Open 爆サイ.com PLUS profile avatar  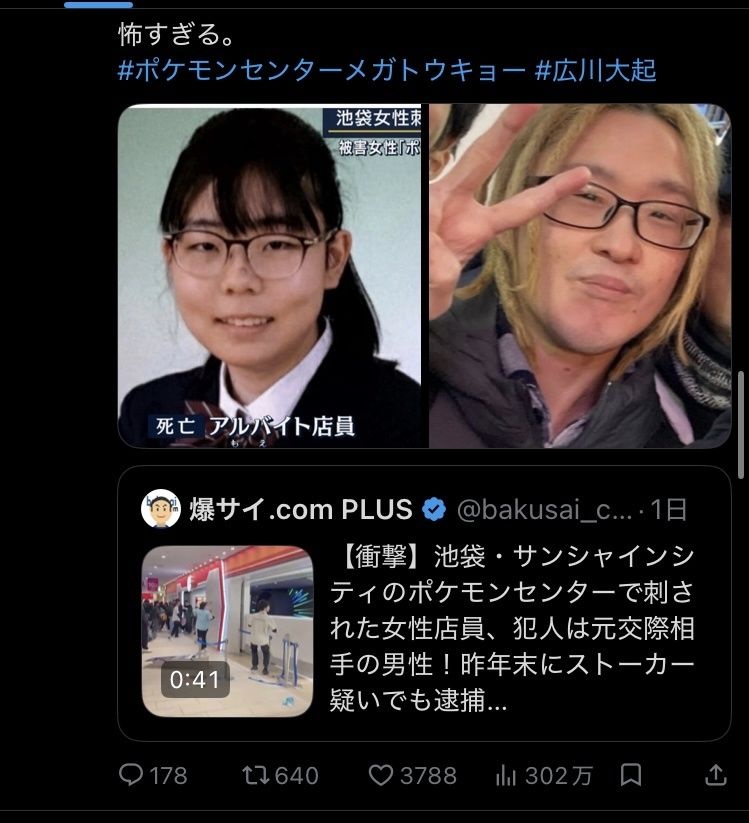pos(161,509)
